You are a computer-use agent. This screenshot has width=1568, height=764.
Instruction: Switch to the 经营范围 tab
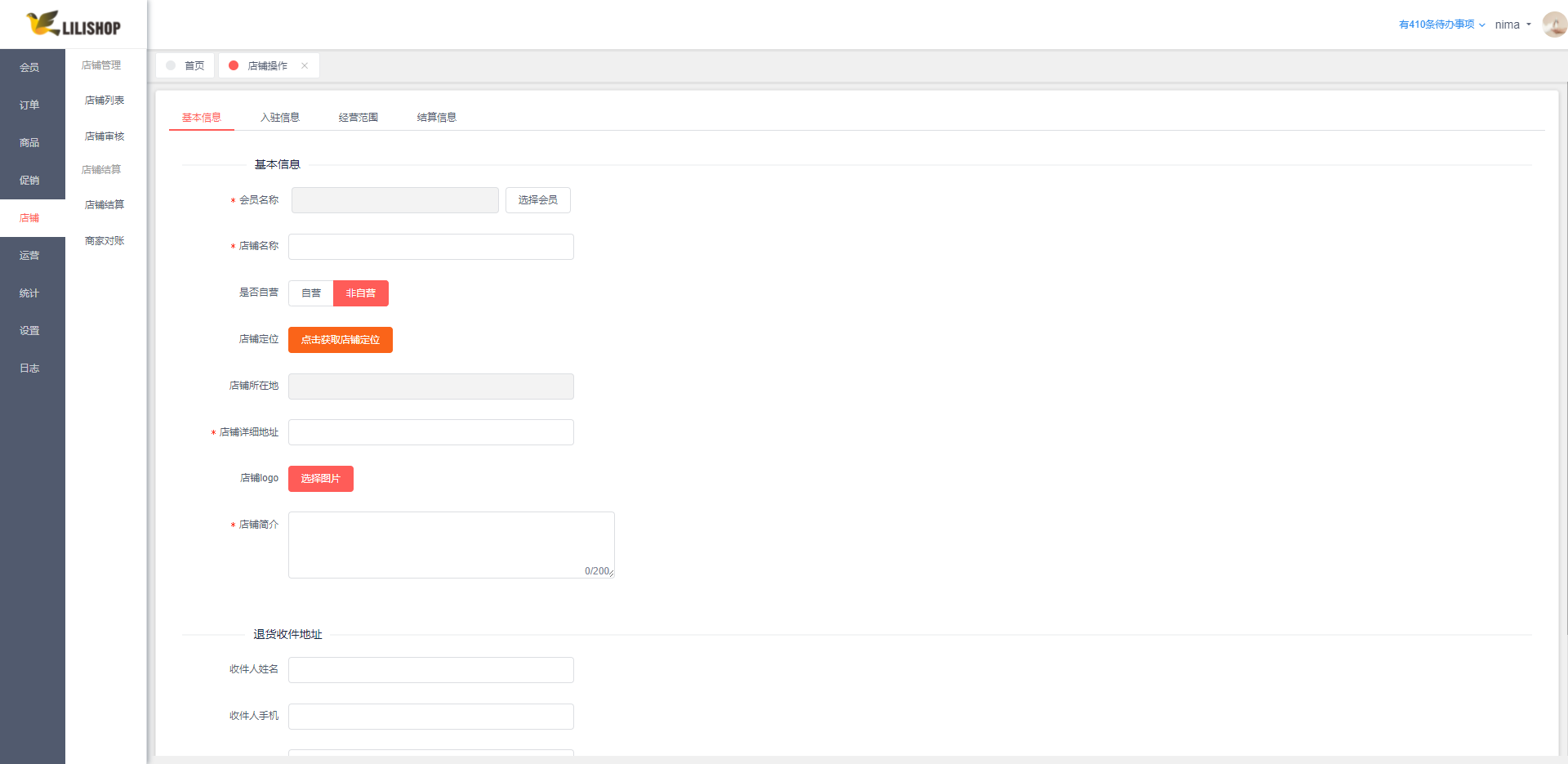pyautogui.click(x=359, y=118)
